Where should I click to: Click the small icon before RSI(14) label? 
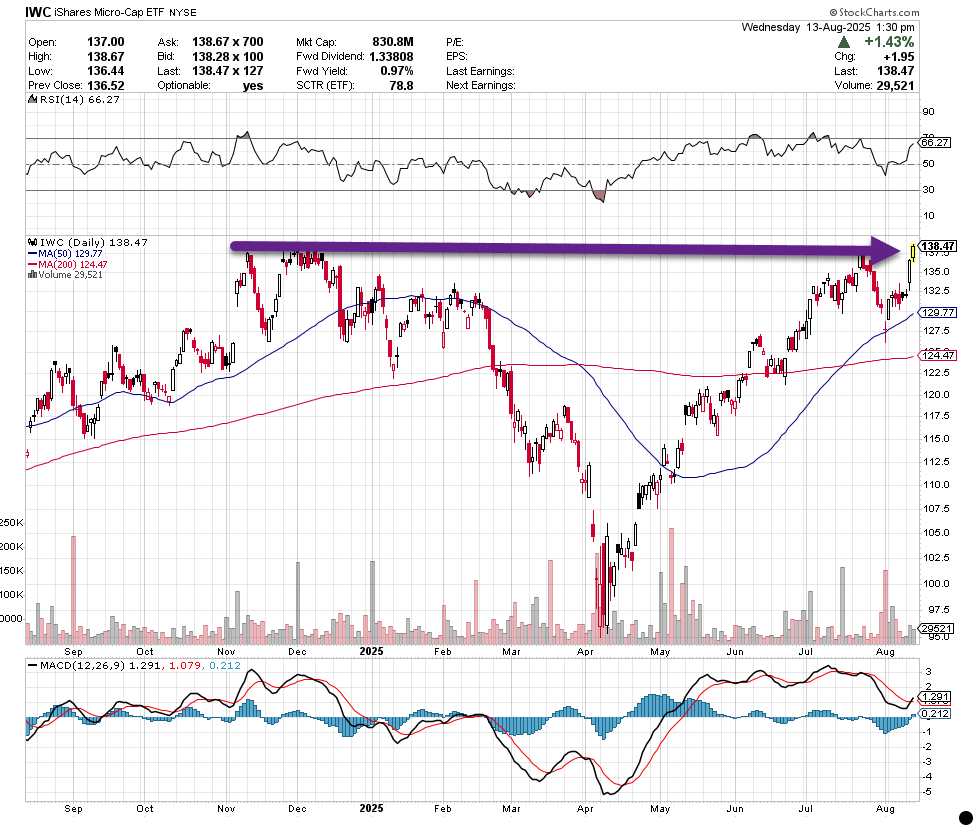pos(33,100)
